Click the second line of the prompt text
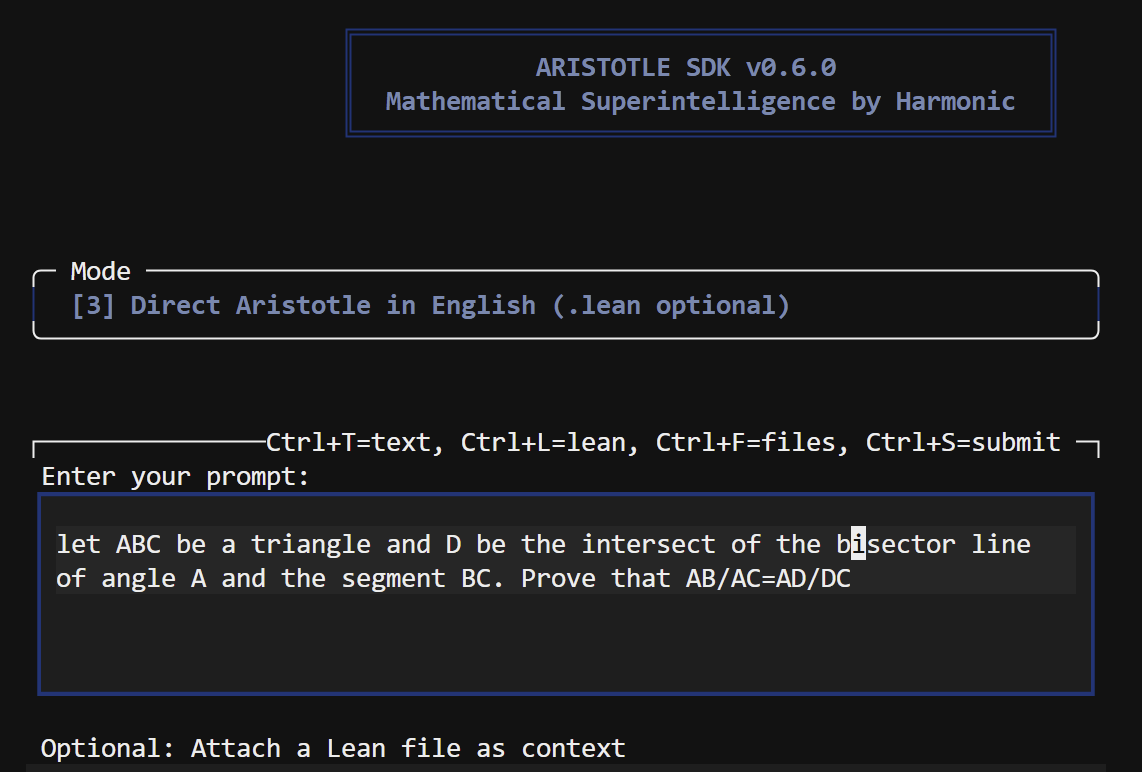This screenshot has width=1142, height=772. click(450, 578)
